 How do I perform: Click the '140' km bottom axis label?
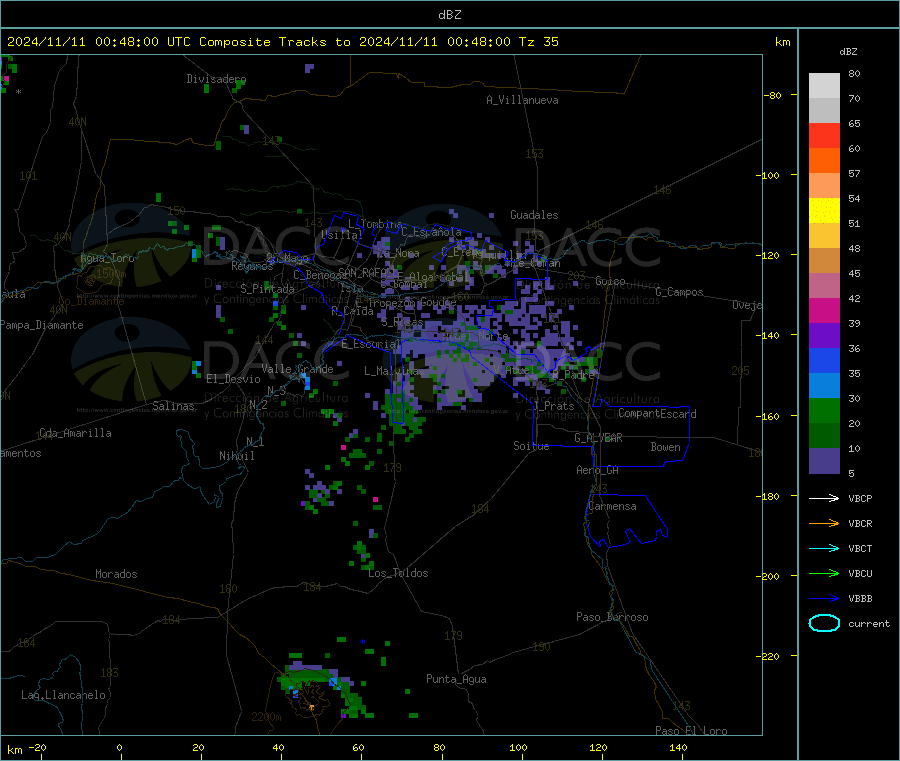pyautogui.click(x=678, y=747)
